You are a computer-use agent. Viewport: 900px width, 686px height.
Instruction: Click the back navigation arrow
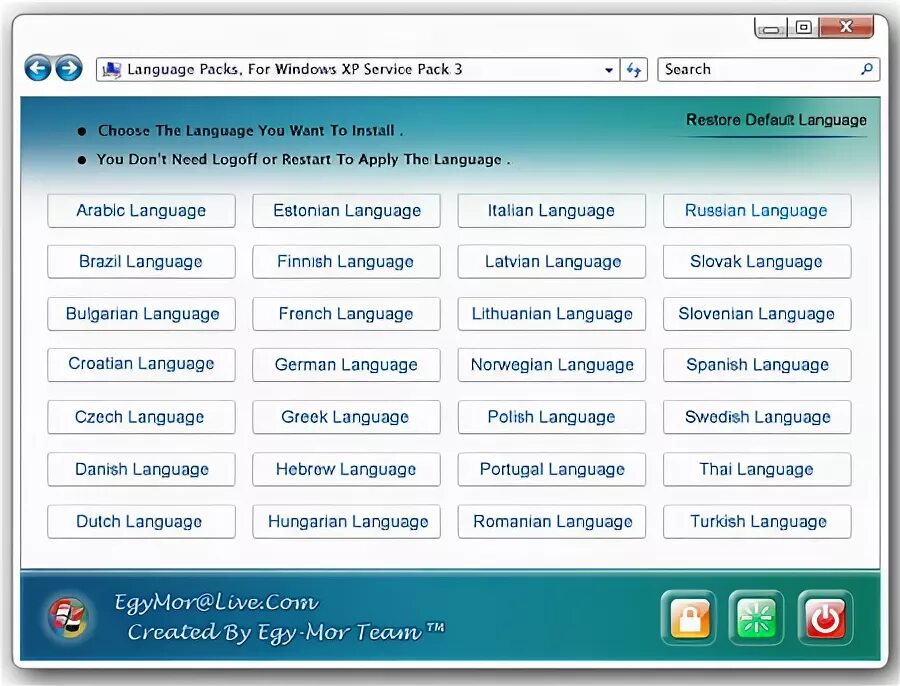pos(38,68)
